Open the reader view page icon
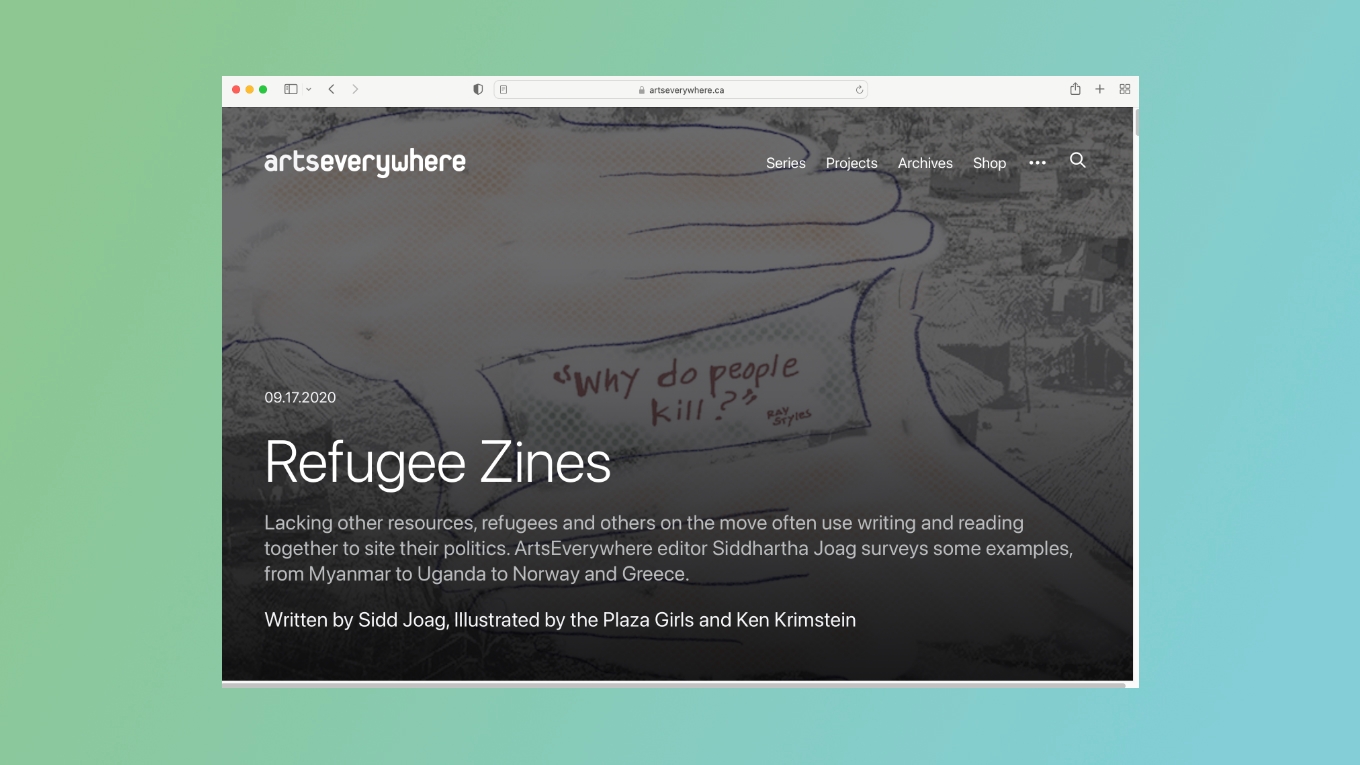 pos(504,90)
